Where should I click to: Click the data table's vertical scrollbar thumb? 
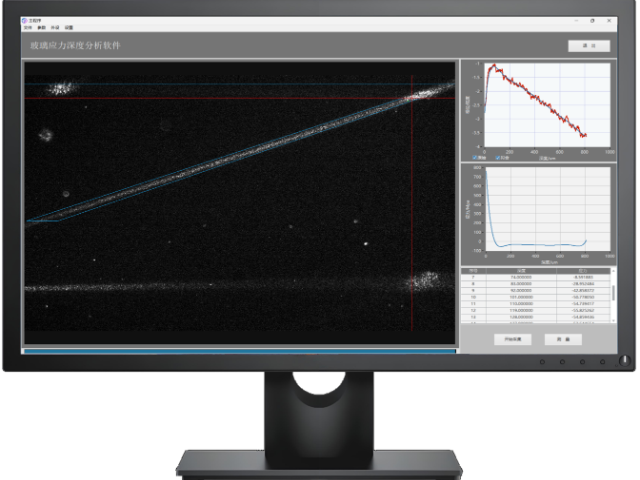[613, 293]
